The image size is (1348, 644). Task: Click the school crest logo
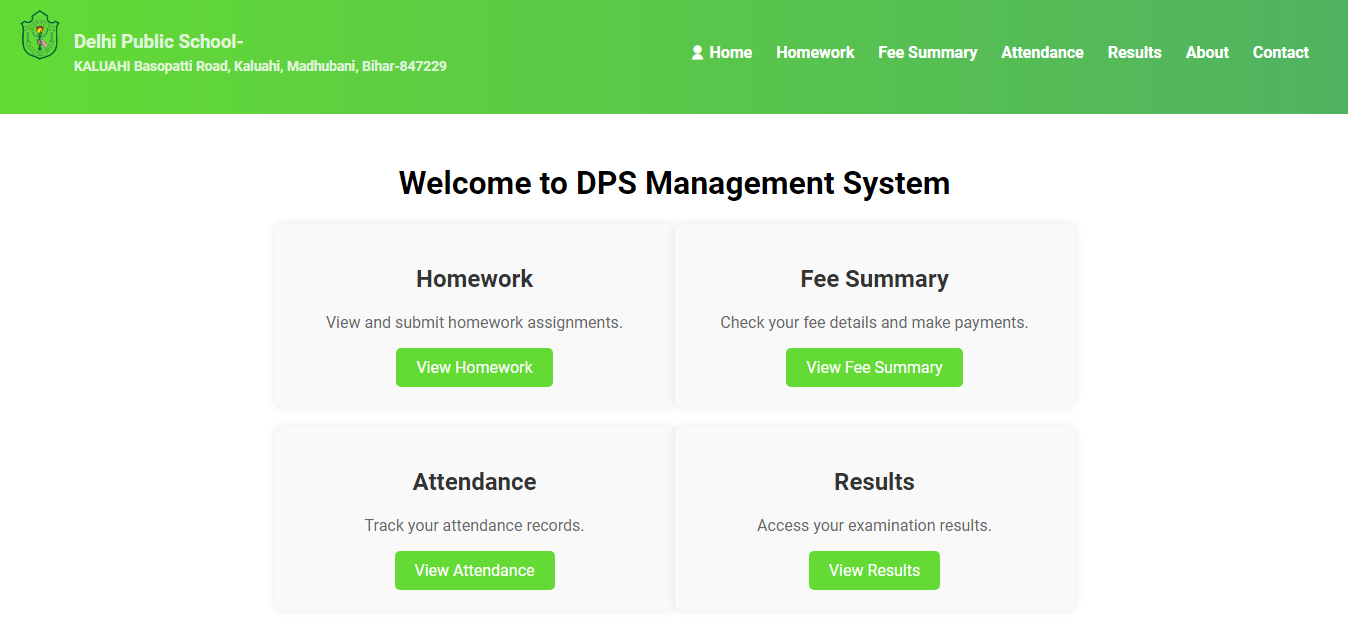[x=40, y=35]
